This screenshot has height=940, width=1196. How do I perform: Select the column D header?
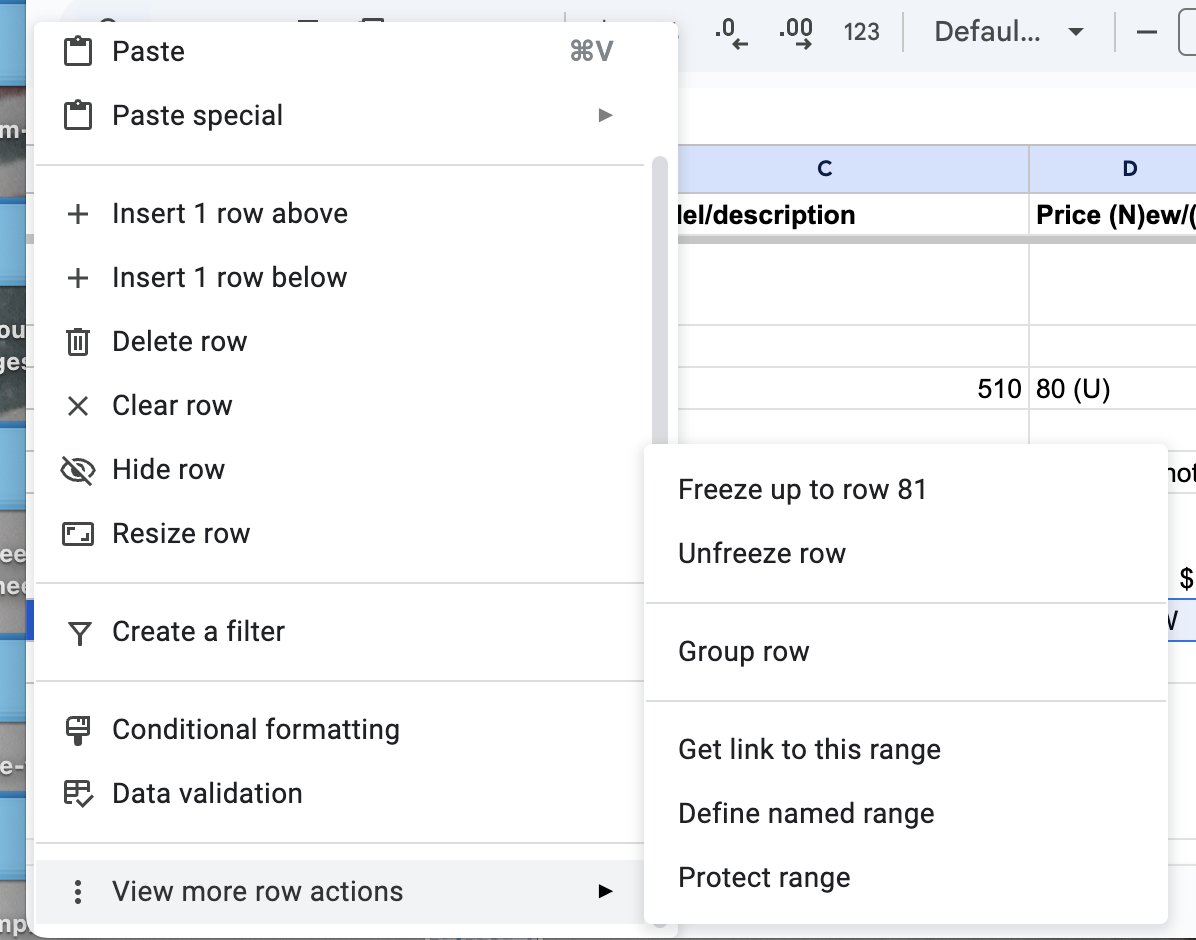point(1129,169)
